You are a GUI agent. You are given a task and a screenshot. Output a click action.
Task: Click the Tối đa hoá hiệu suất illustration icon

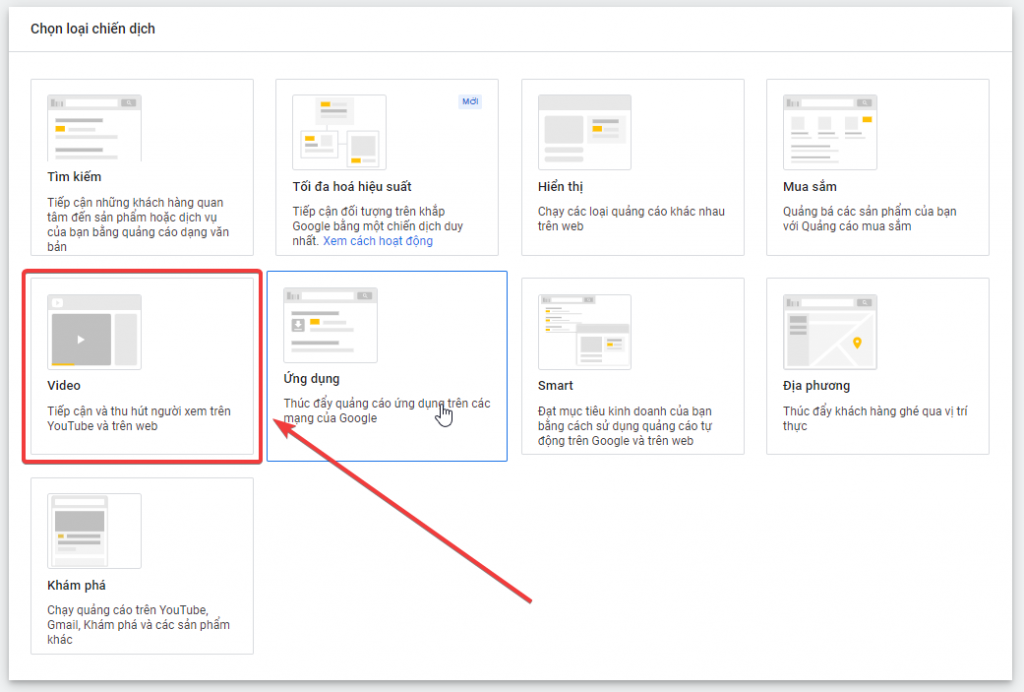point(339,132)
